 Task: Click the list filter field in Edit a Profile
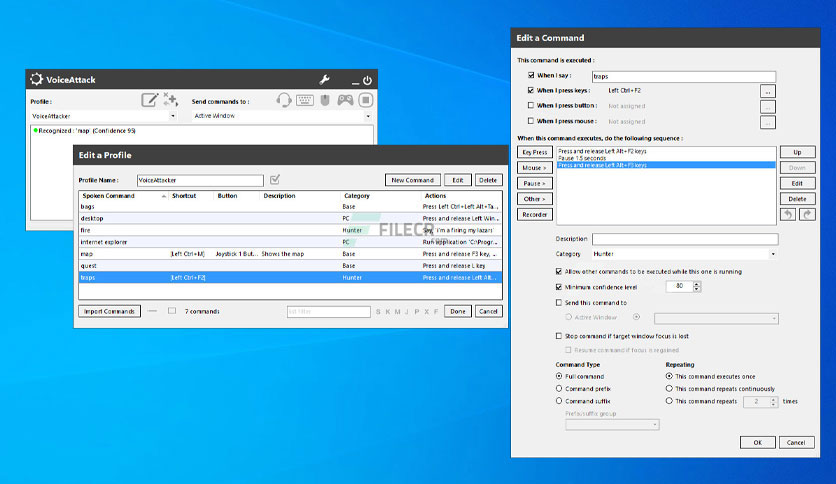328,311
